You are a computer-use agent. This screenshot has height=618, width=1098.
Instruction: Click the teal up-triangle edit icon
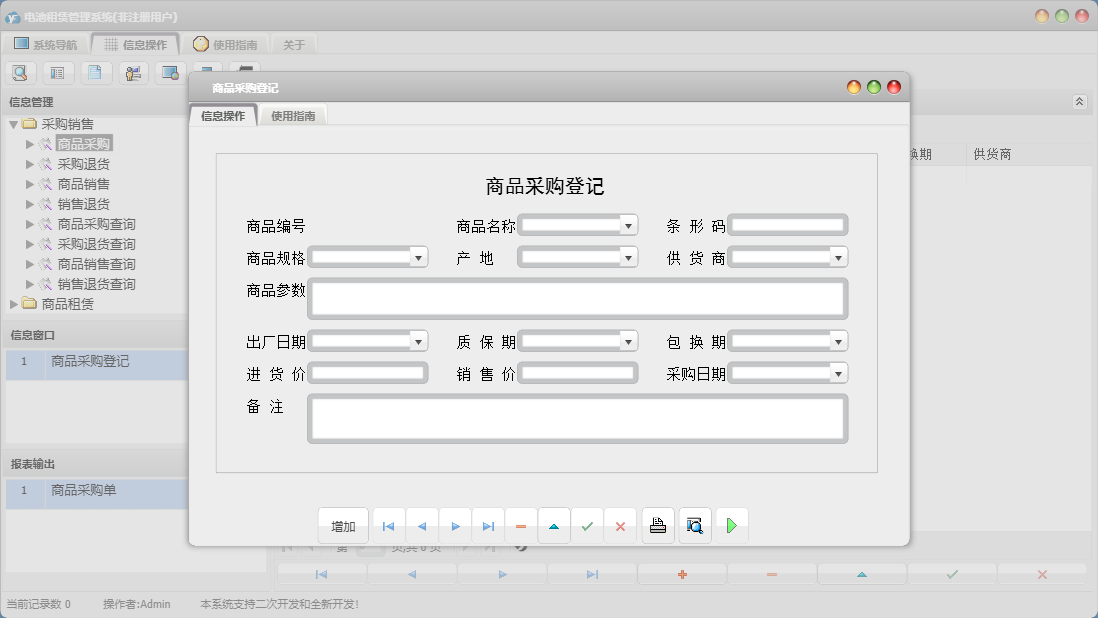554,526
